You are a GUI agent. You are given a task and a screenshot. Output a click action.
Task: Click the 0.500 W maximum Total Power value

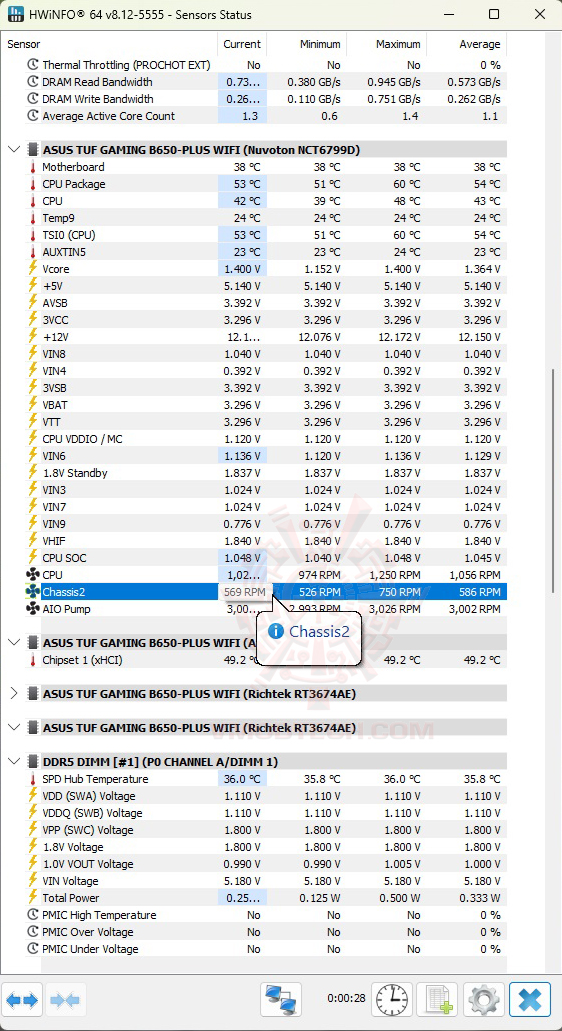tap(400, 898)
